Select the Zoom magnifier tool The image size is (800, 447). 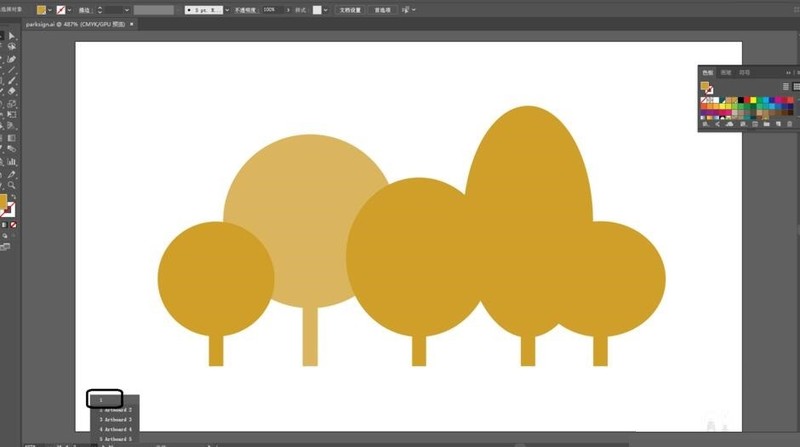click(12, 185)
